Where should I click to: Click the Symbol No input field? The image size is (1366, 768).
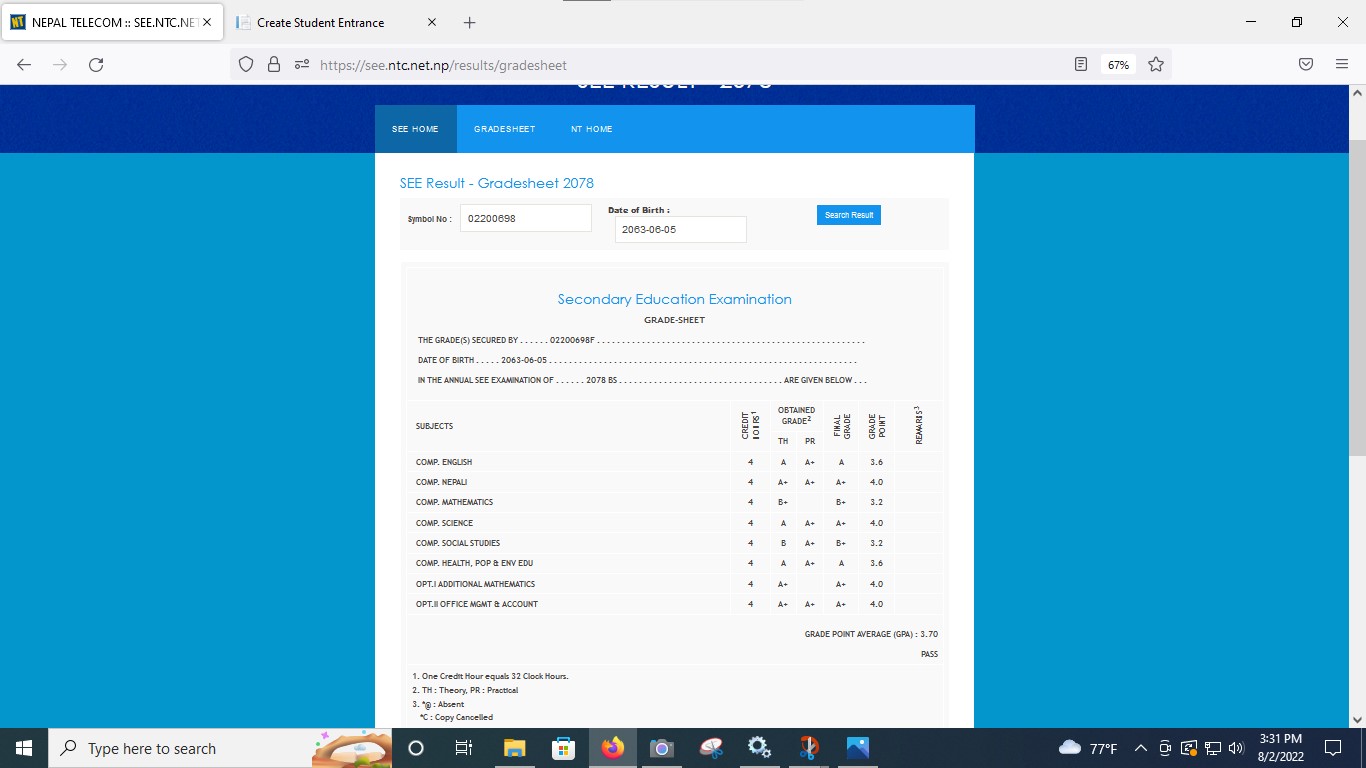click(x=526, y=218)
